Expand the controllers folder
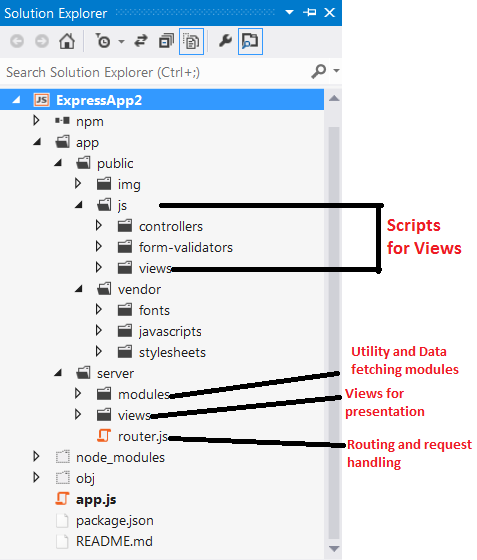 coord(99,225)
